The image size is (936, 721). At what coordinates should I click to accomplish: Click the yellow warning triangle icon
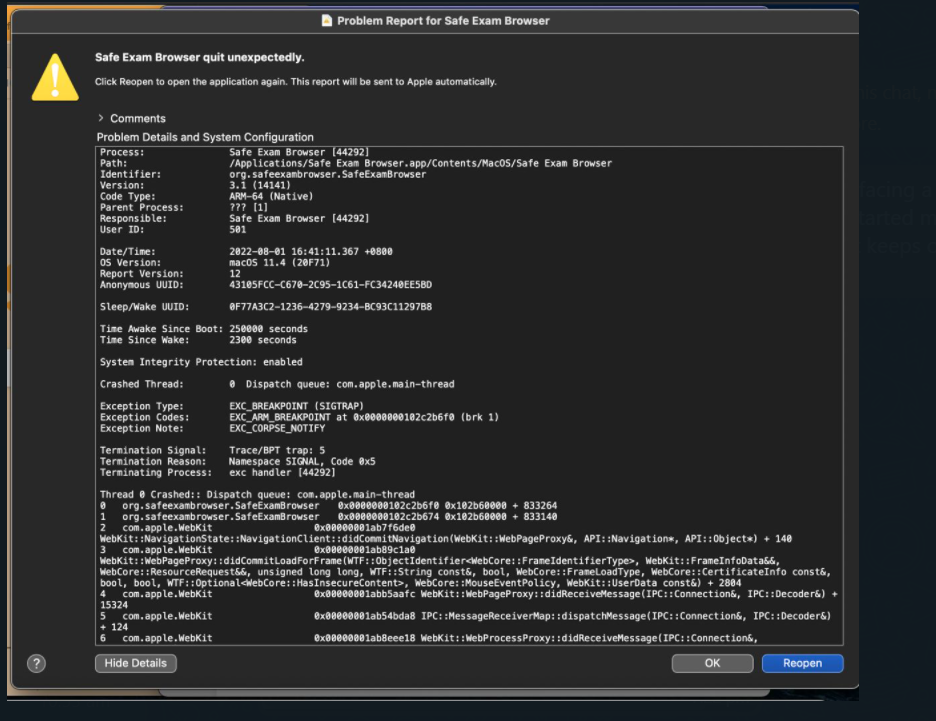pos(55,78)
